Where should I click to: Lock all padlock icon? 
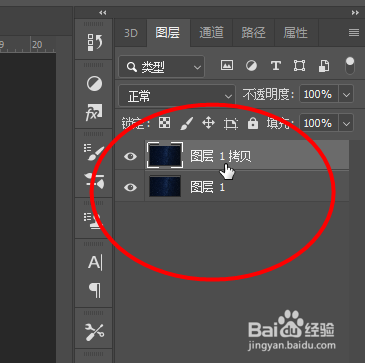coord(253,123)
